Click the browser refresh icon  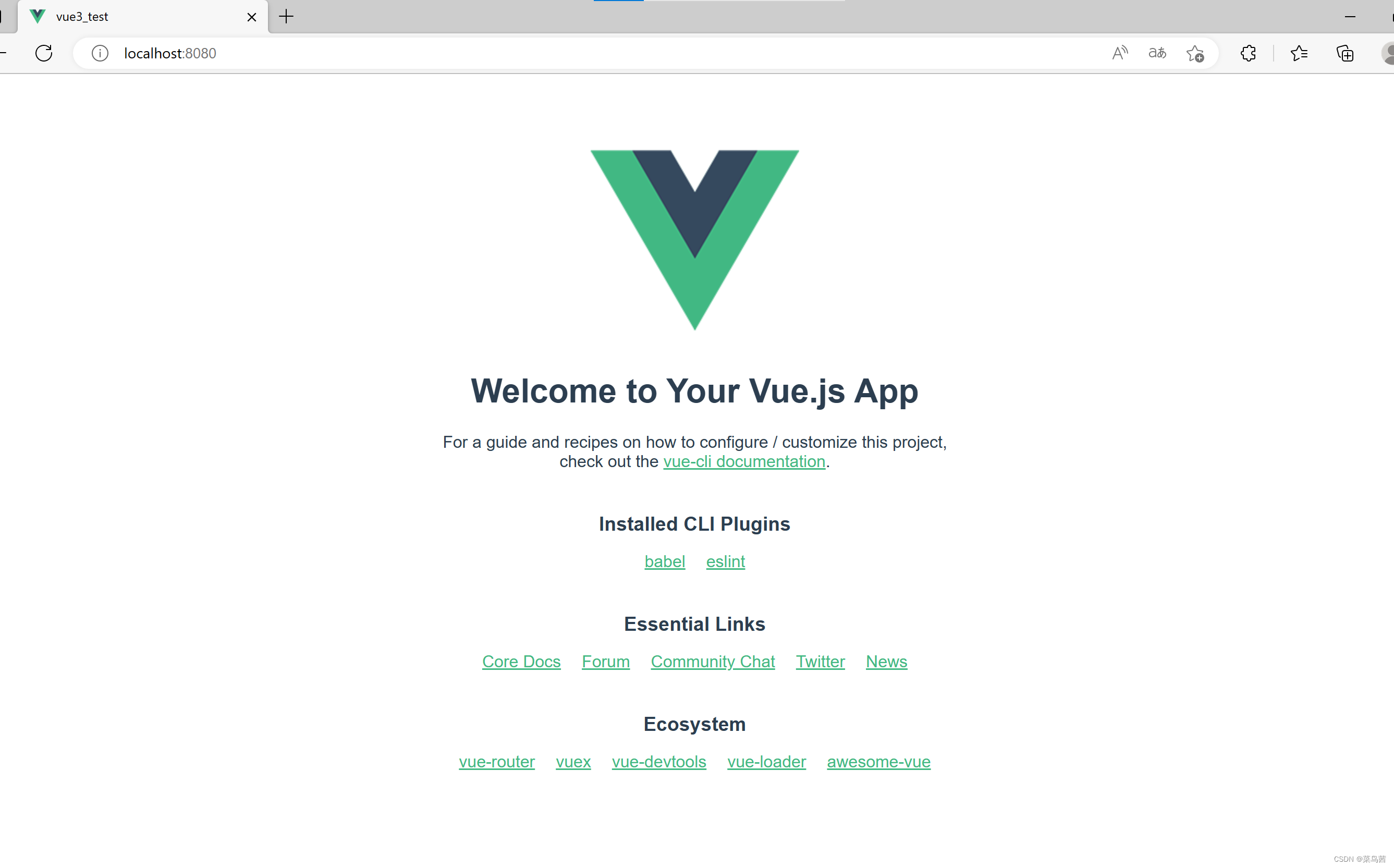tap(43, 53)
